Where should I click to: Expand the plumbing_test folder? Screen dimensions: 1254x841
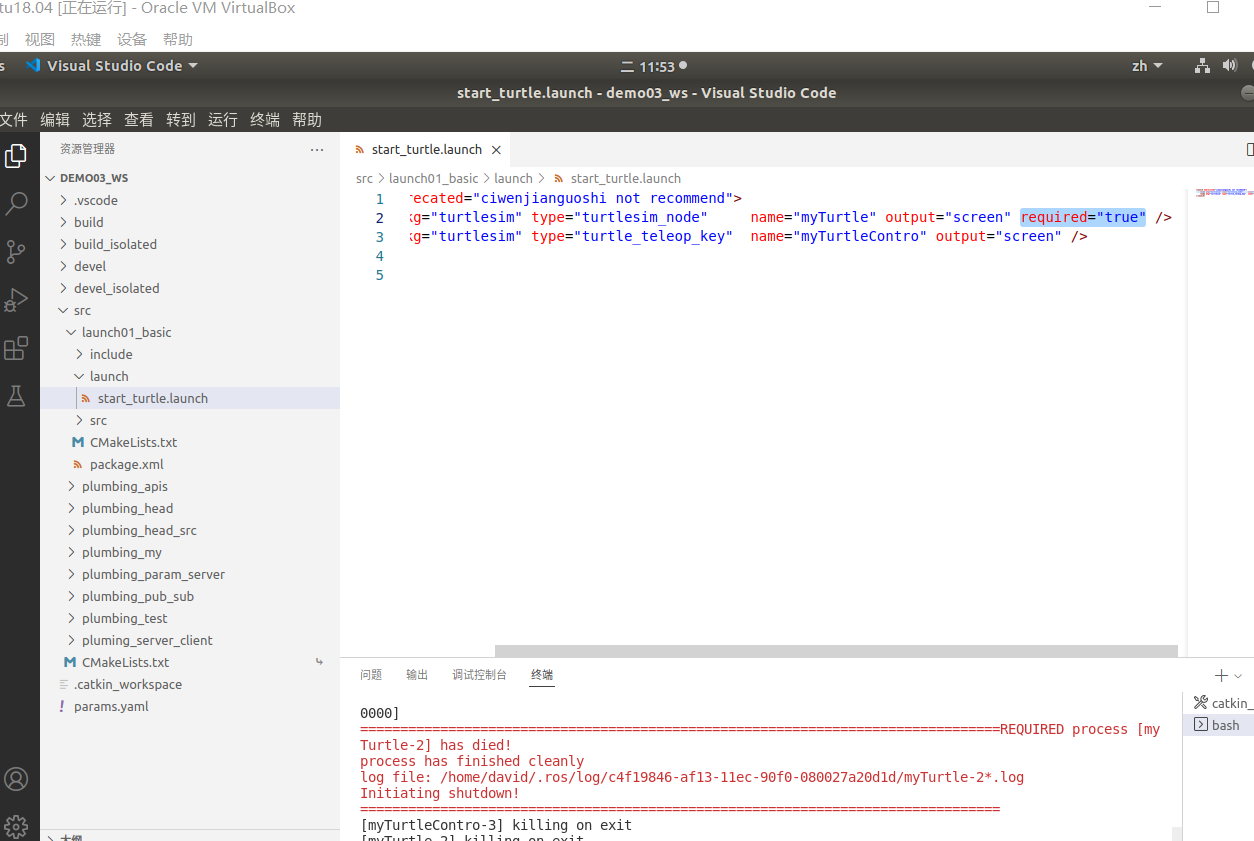click(190, 618)
